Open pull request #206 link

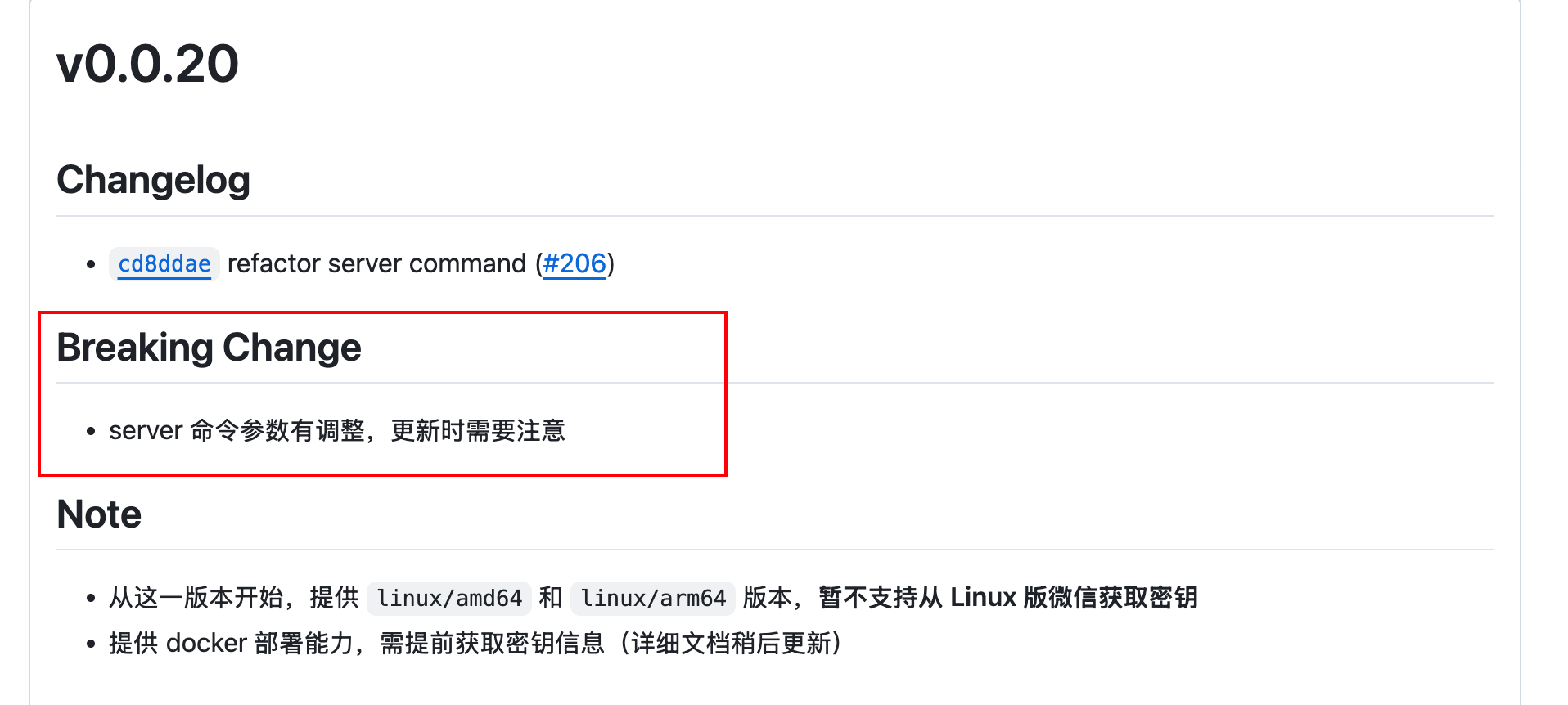click(x=574, y=264)
